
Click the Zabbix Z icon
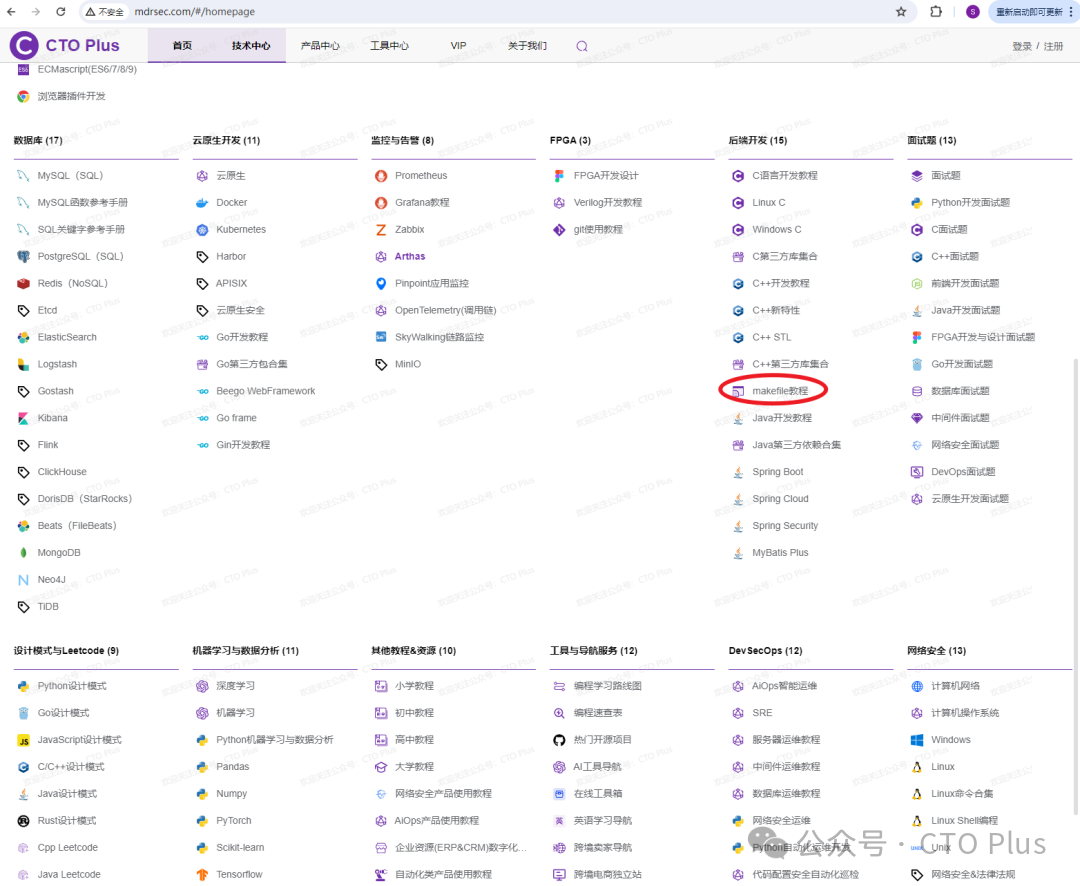pos(381,229)
